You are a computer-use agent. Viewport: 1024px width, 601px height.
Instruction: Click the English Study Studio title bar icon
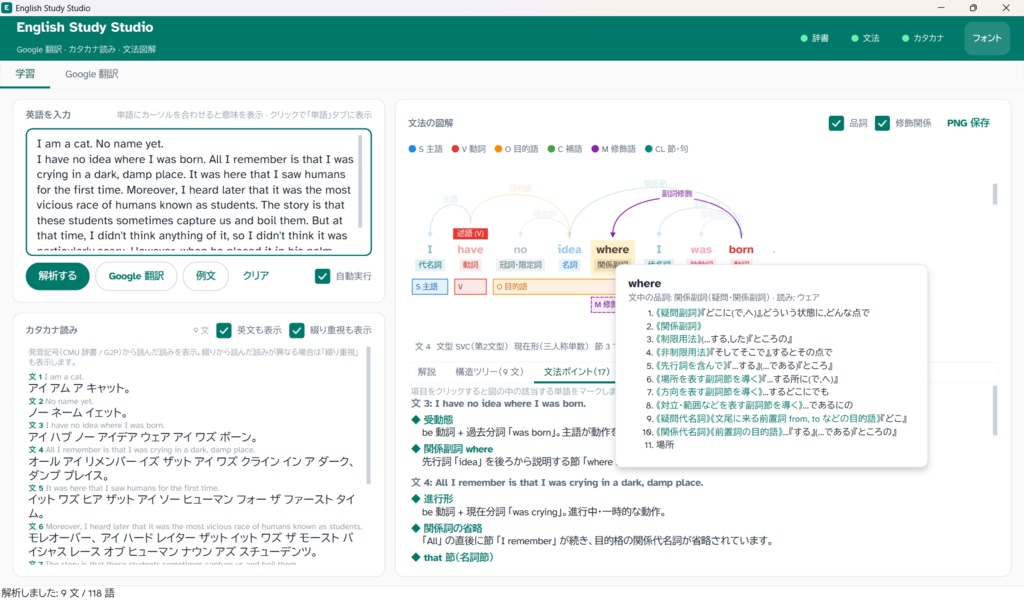coord(7,8)
